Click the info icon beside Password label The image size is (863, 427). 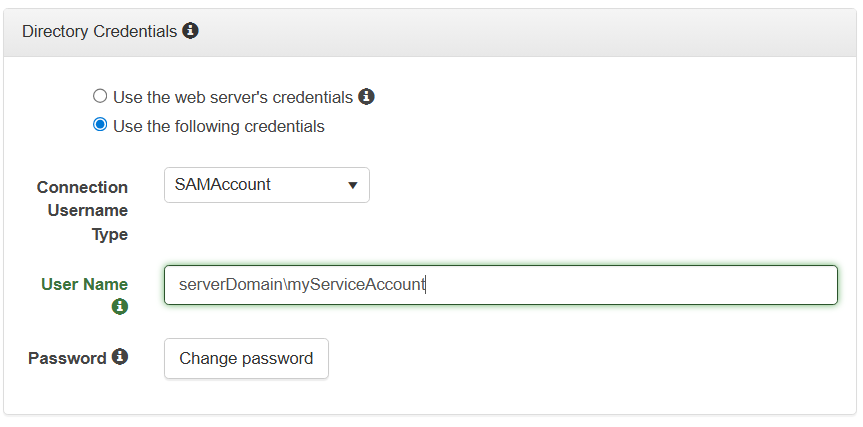[x=120, y=357]
